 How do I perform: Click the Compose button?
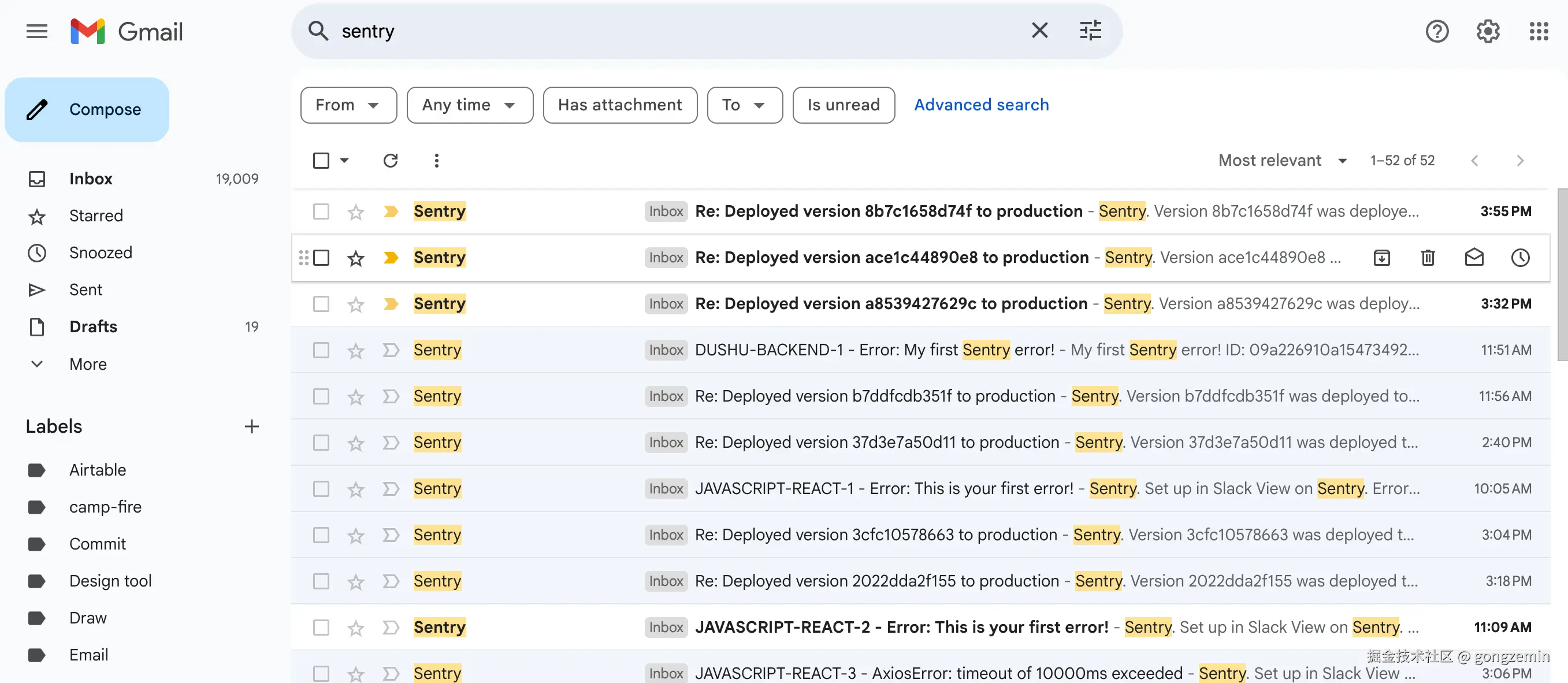click(x=87, y=110)
